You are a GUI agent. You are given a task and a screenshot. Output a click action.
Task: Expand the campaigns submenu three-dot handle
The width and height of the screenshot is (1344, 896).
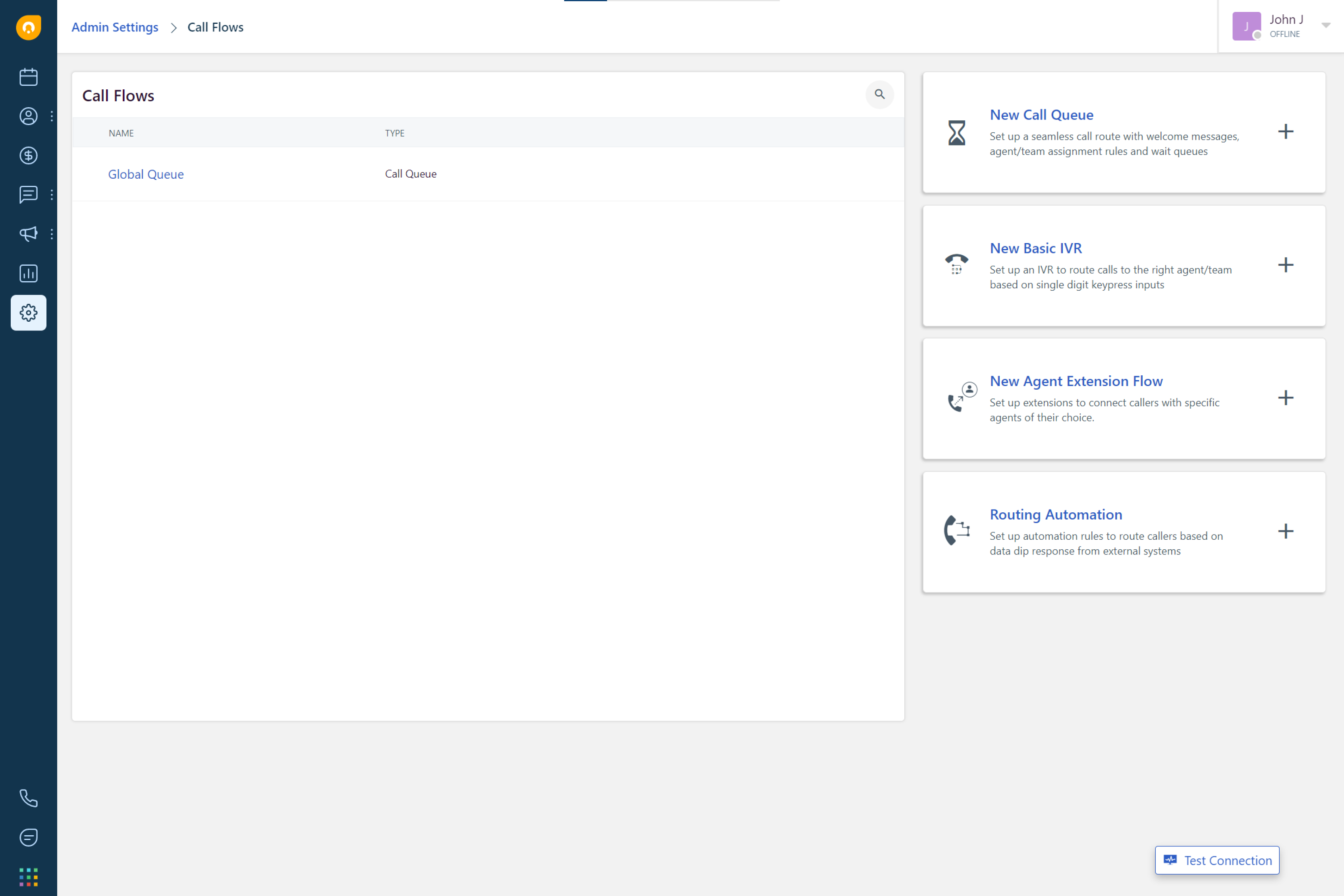52,234
